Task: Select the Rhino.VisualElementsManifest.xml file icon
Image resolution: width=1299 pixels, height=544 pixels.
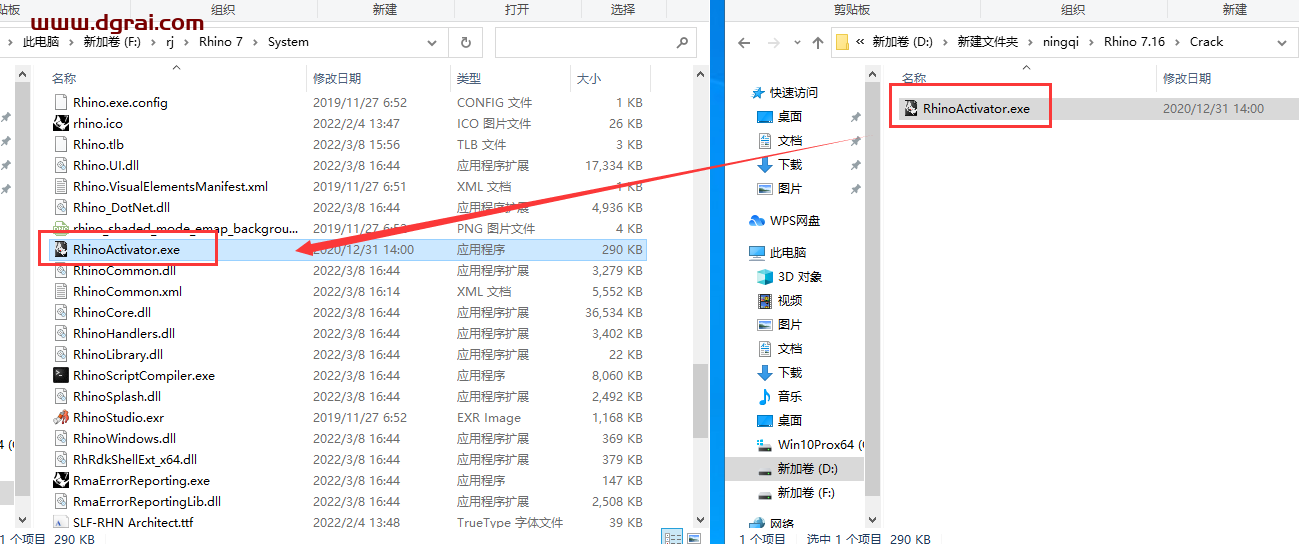Action: (61, 186)
